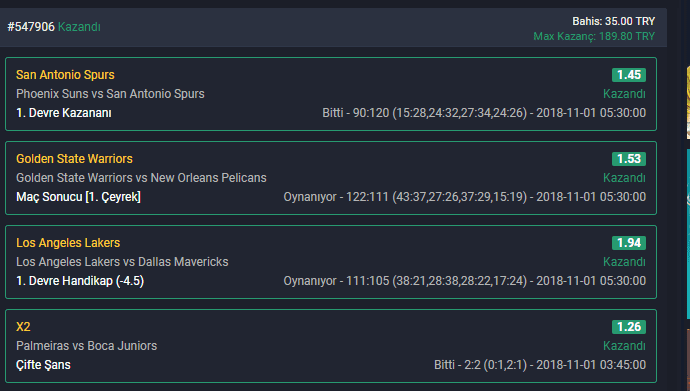690x391 pixels.
Task: Click the Kazandı status beside #547906
Action: (x=79, y=27)
